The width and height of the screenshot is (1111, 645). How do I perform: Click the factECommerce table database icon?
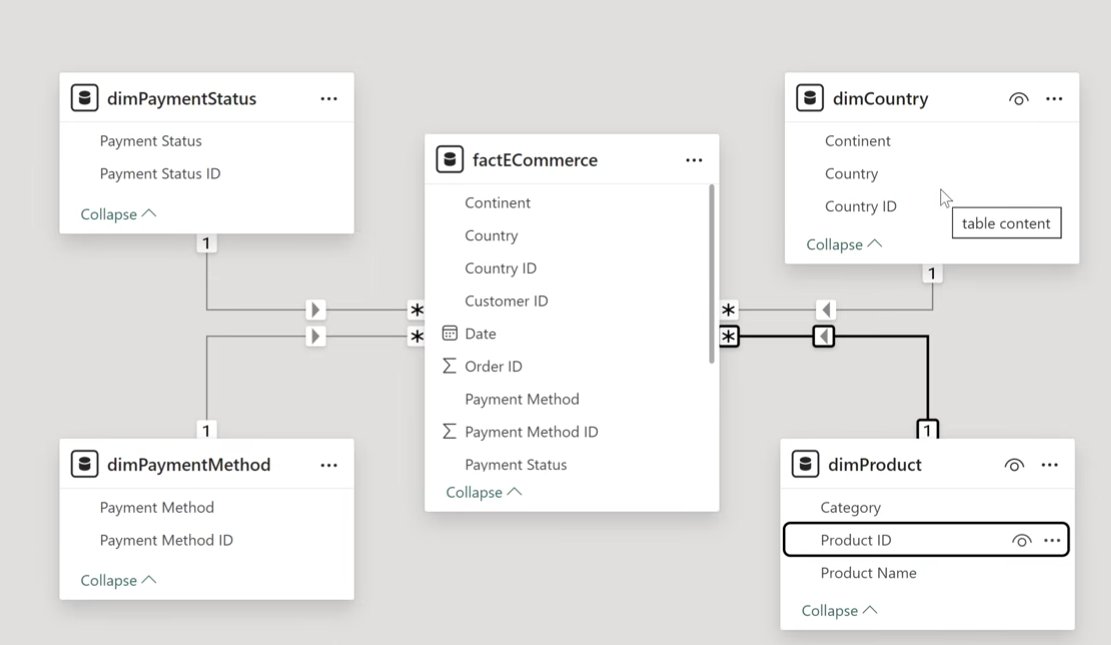pos(449,159)
